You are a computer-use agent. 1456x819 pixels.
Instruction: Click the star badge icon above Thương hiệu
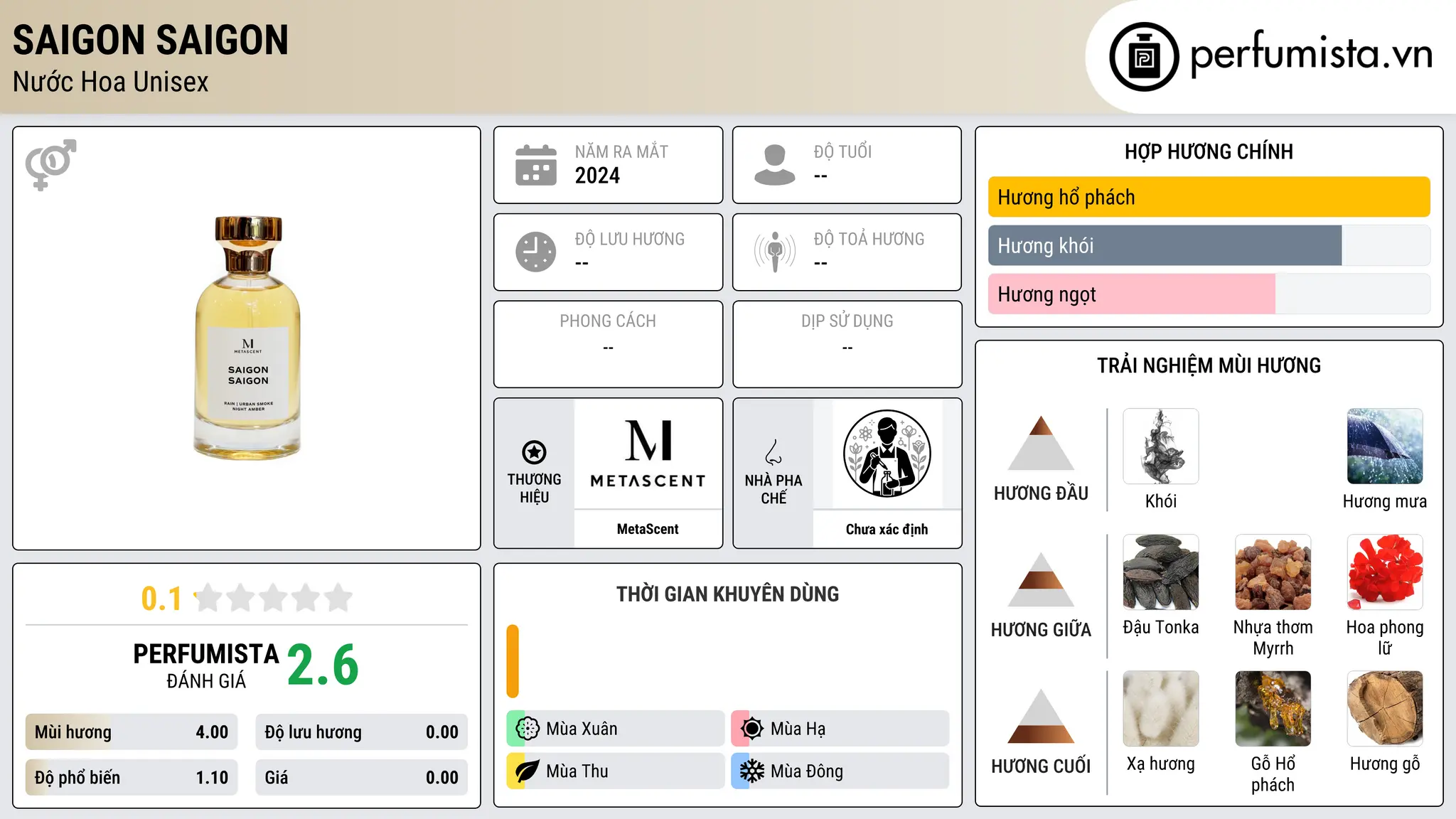coord(534,451)
